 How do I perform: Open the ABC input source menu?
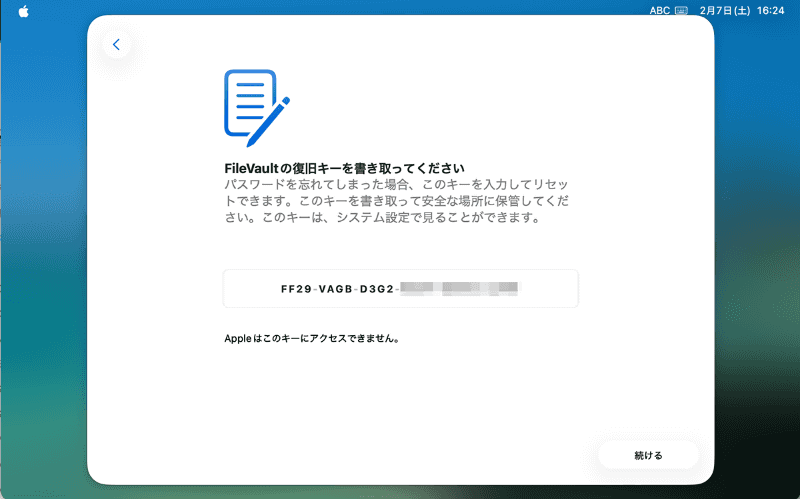[x=659, y=11]
